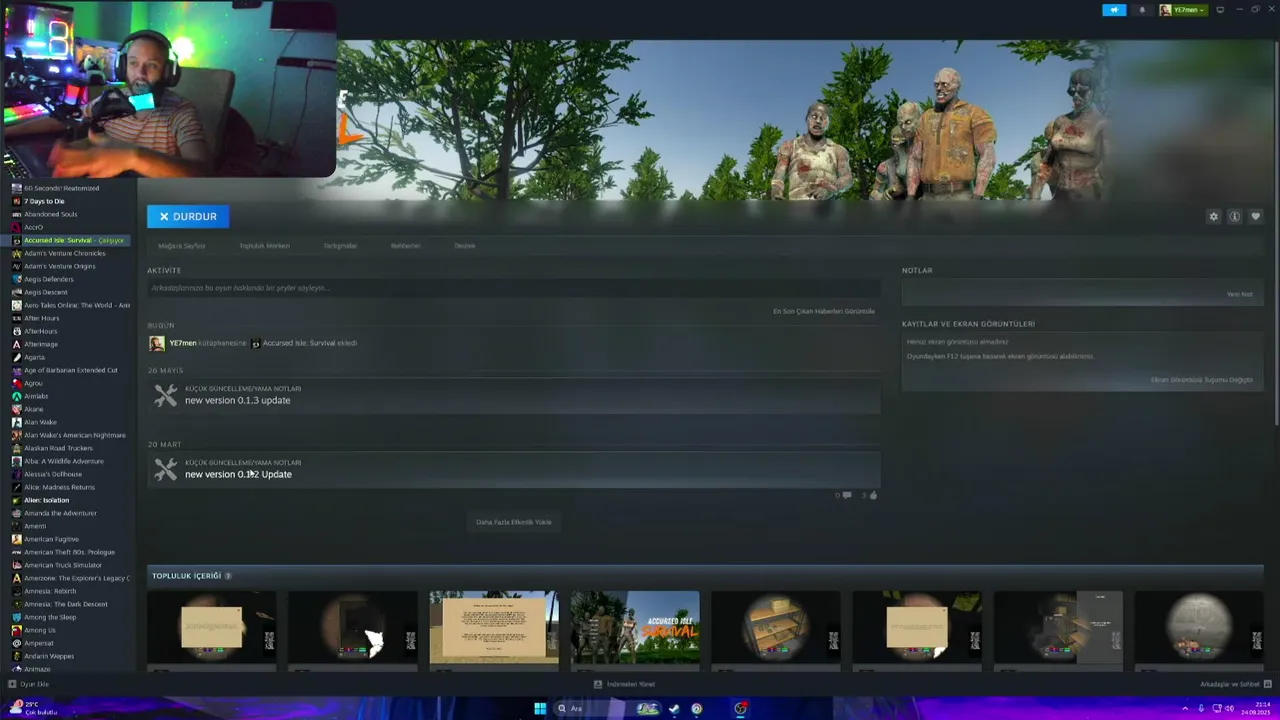Select Alice: Madness Returns in library

pyautogui.click(x=59, y=487)
